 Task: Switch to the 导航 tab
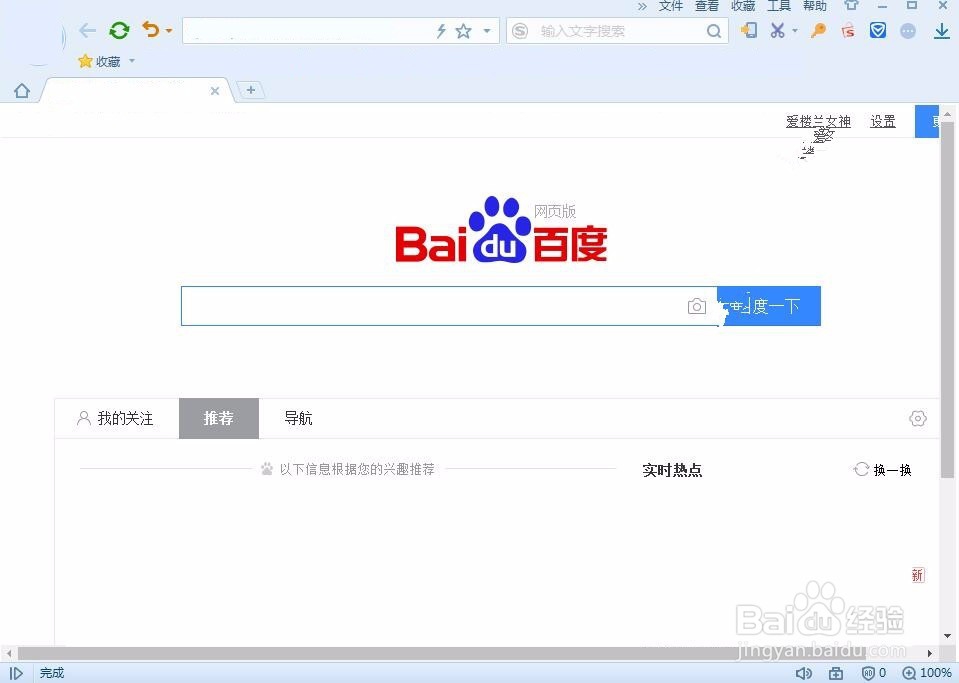(297, 418)
